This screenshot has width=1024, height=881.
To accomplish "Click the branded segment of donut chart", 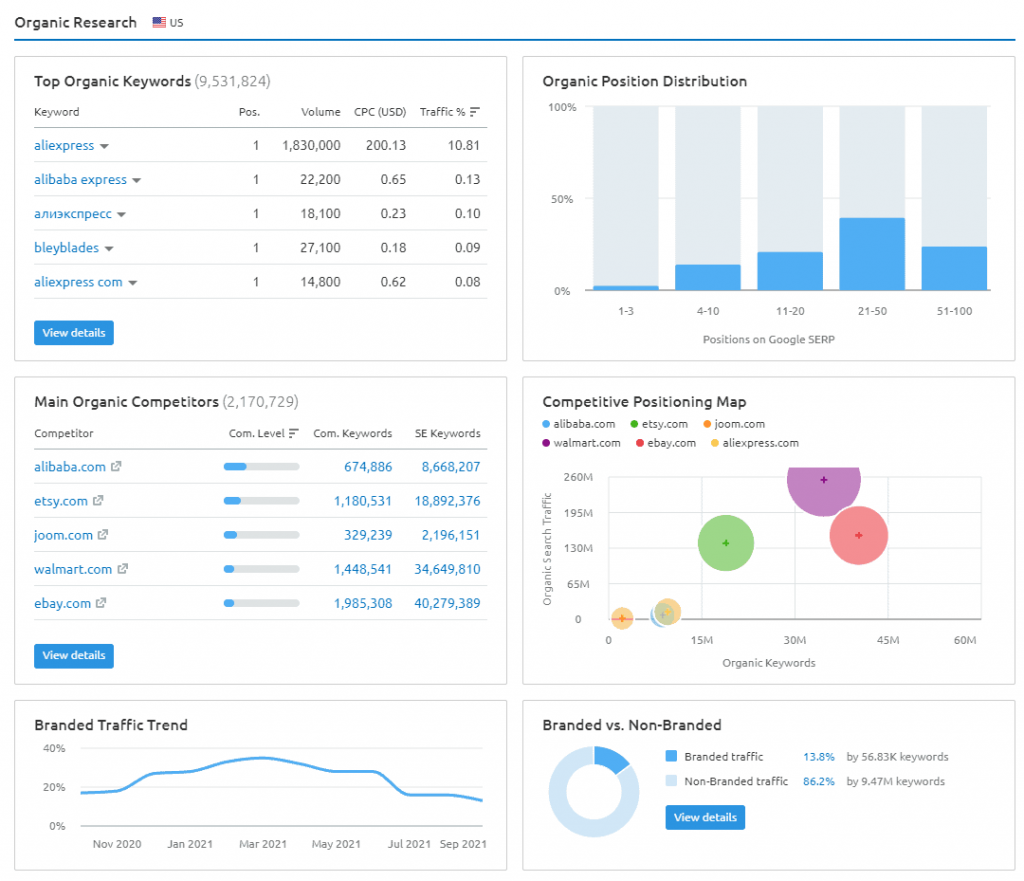I will pyautogui.click(x=611, y=760).
